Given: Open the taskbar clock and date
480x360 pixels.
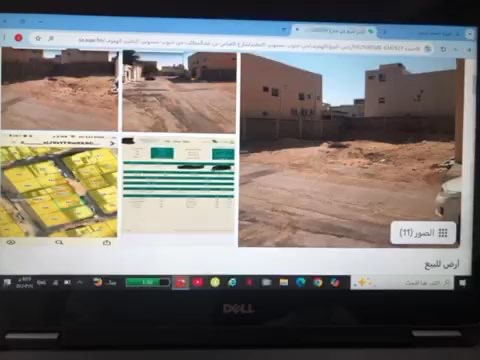Looking at the screenshot, I should coord(24,282).
